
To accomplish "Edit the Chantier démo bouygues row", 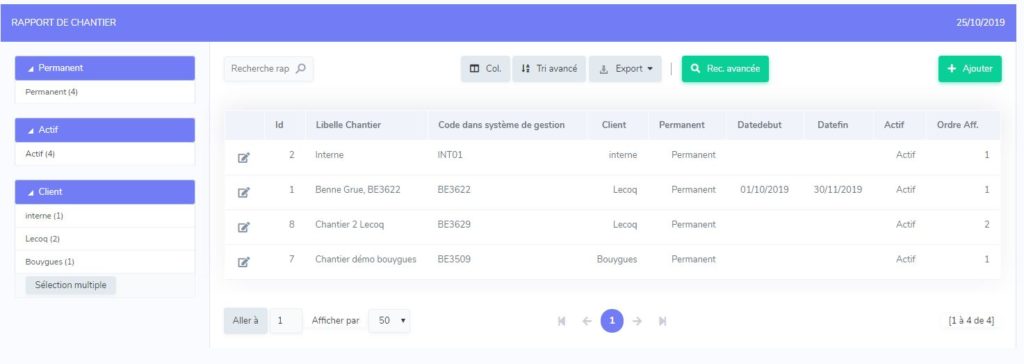I will 244,261.
